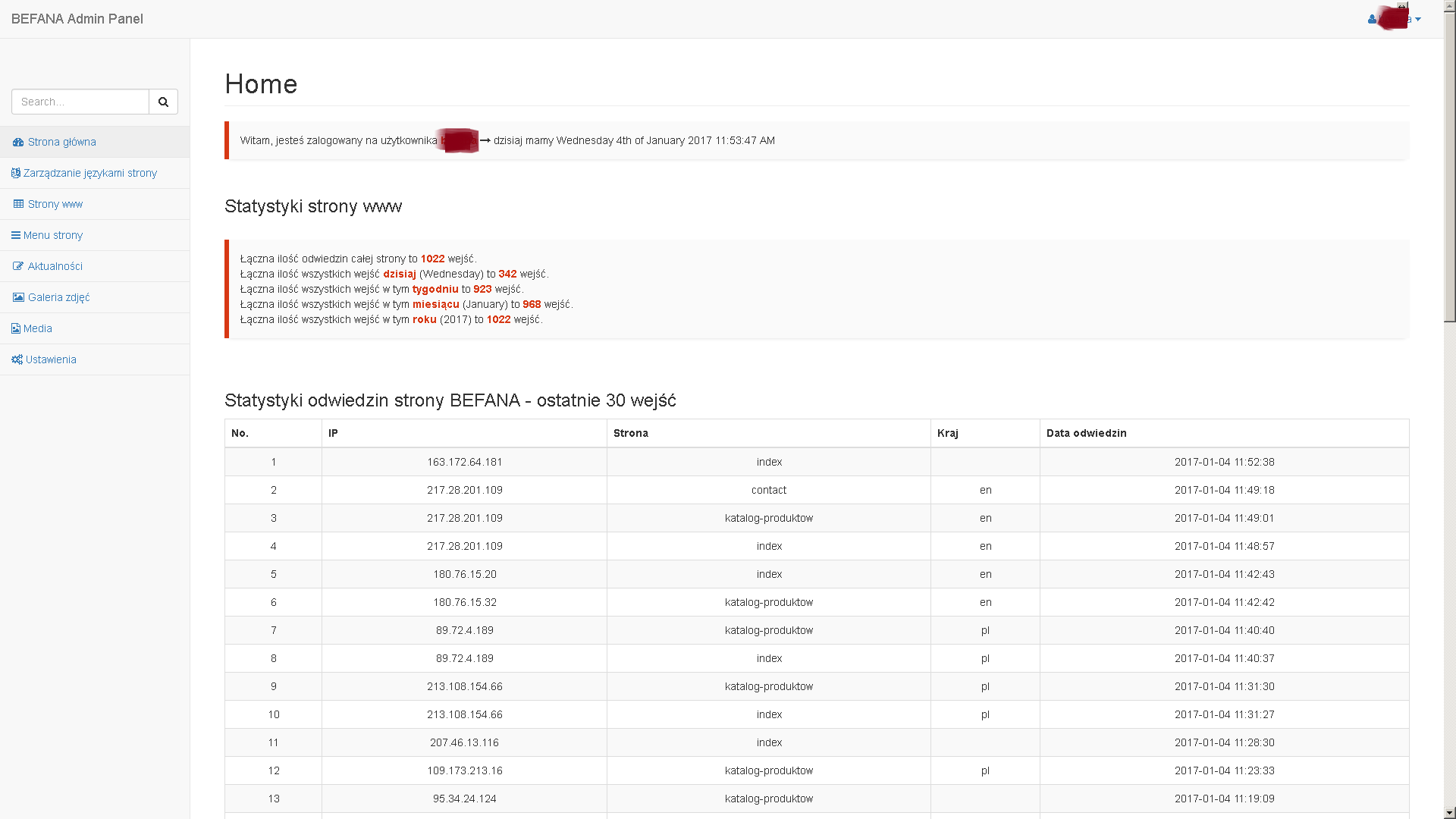Click hamburger icon beside Menu strony
Viewport: 1456px width, 819px height.
coord(16,235)
